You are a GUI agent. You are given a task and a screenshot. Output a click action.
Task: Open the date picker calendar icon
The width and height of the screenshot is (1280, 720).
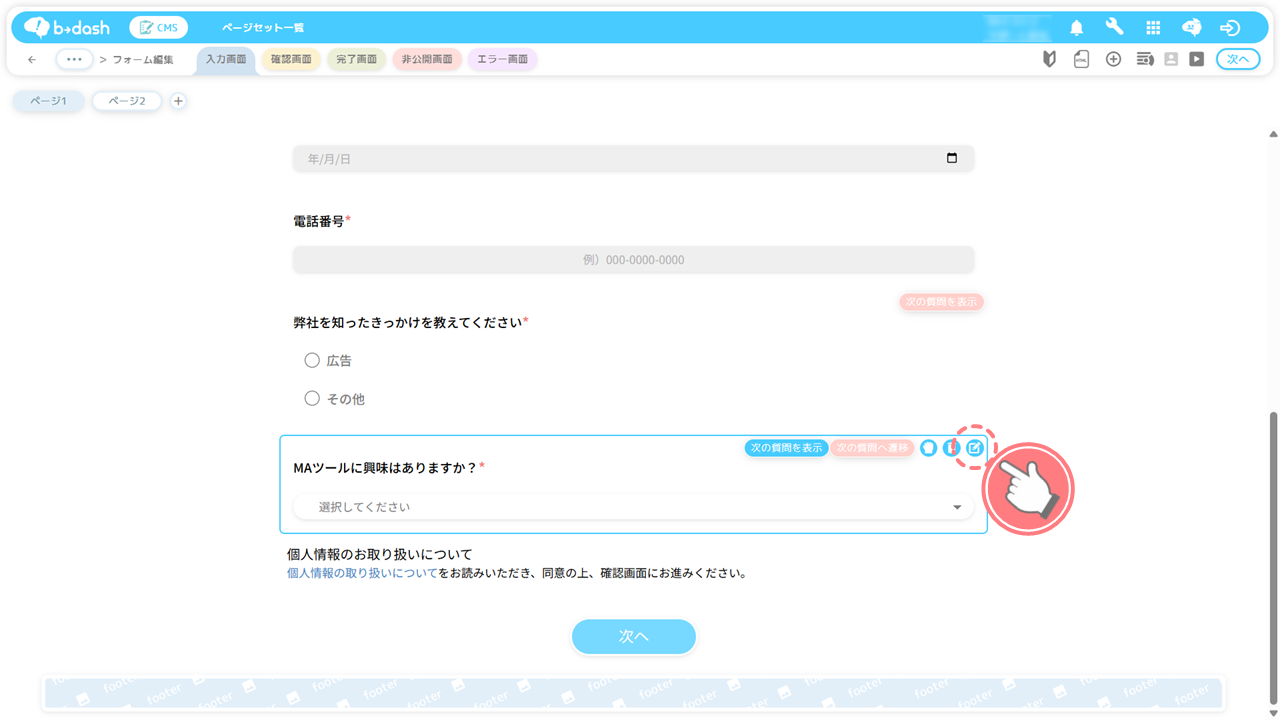(951, 158)
